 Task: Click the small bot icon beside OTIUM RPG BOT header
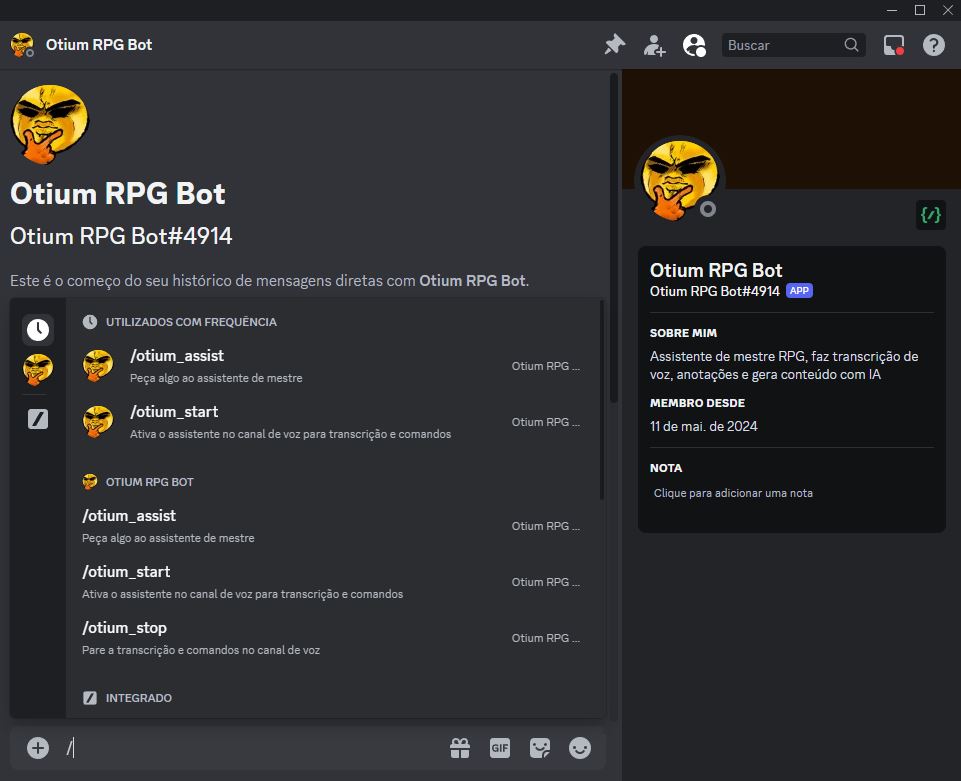click(x=90, y=482)
